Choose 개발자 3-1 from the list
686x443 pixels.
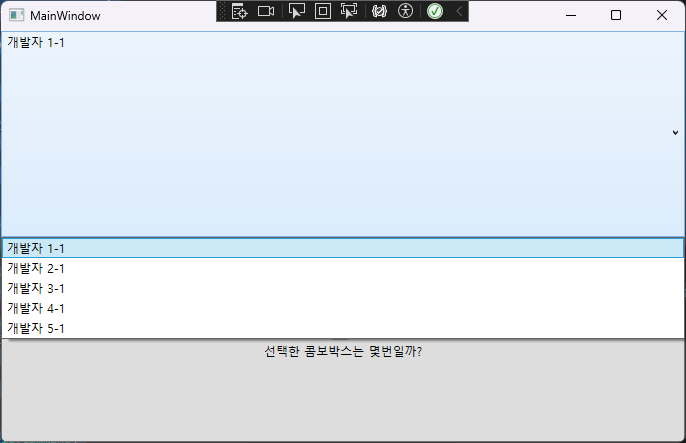(343, 288)
